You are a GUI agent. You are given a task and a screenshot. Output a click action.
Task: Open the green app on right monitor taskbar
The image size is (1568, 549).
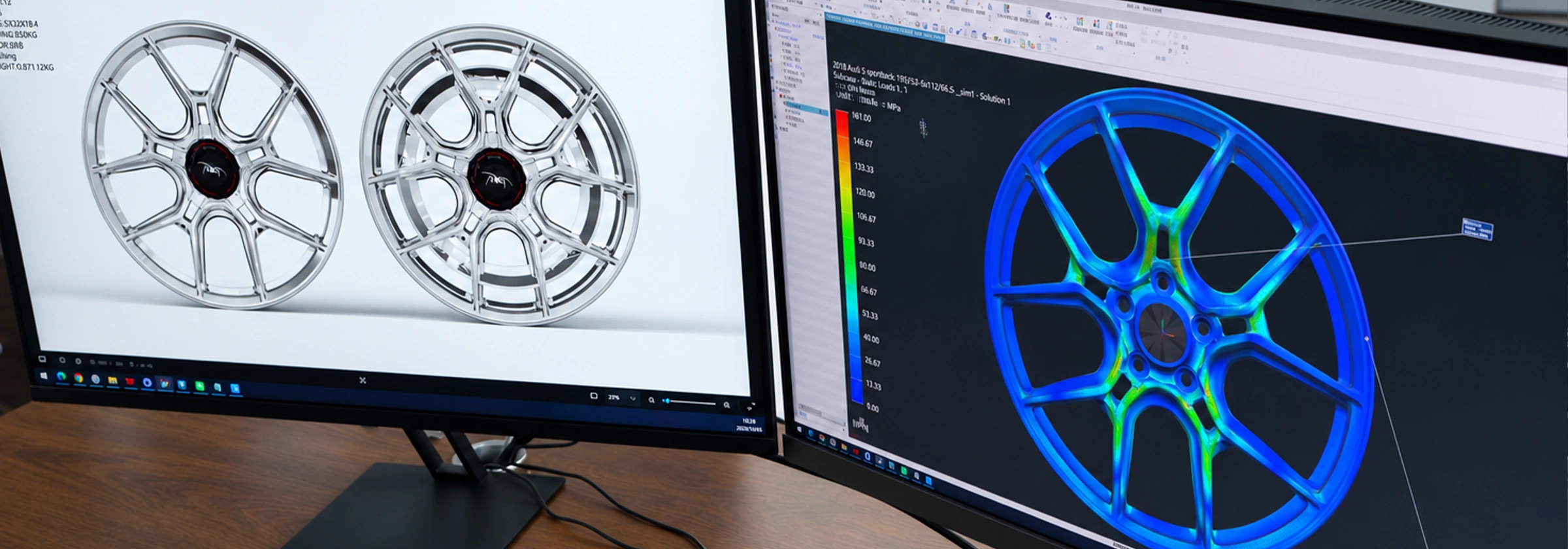pyautogui.click(x=904, y=470)
